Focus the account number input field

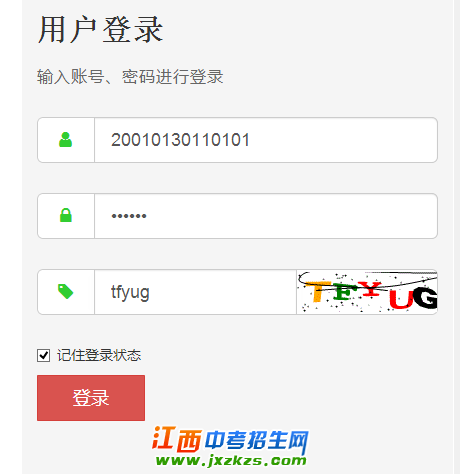pos(266,140)
